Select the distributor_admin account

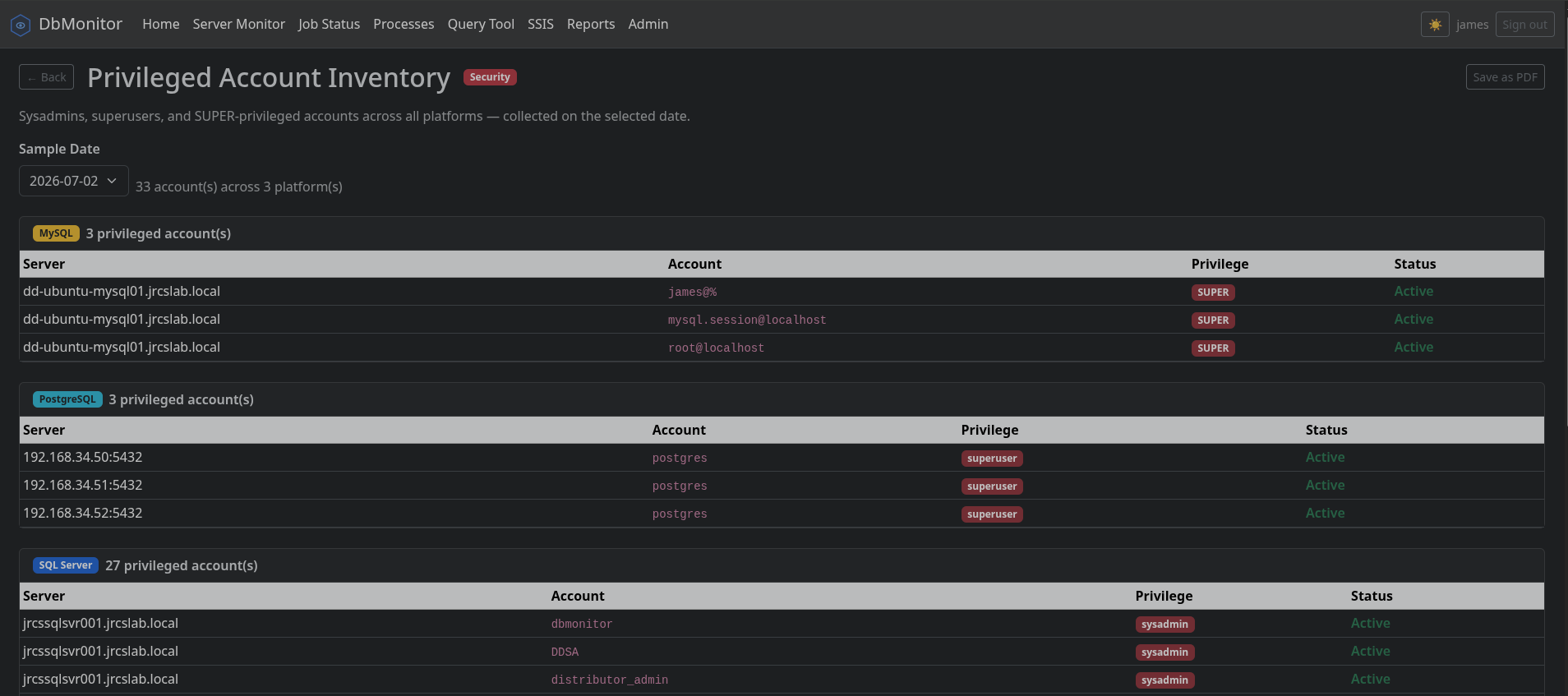pos(610,680)
